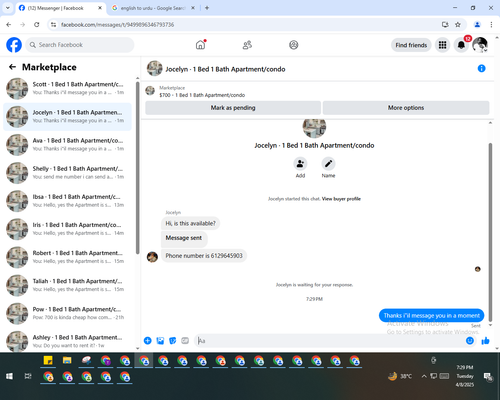Open the GIF picker icon
This screenshot has height=400, width=500.
[185, 341]
